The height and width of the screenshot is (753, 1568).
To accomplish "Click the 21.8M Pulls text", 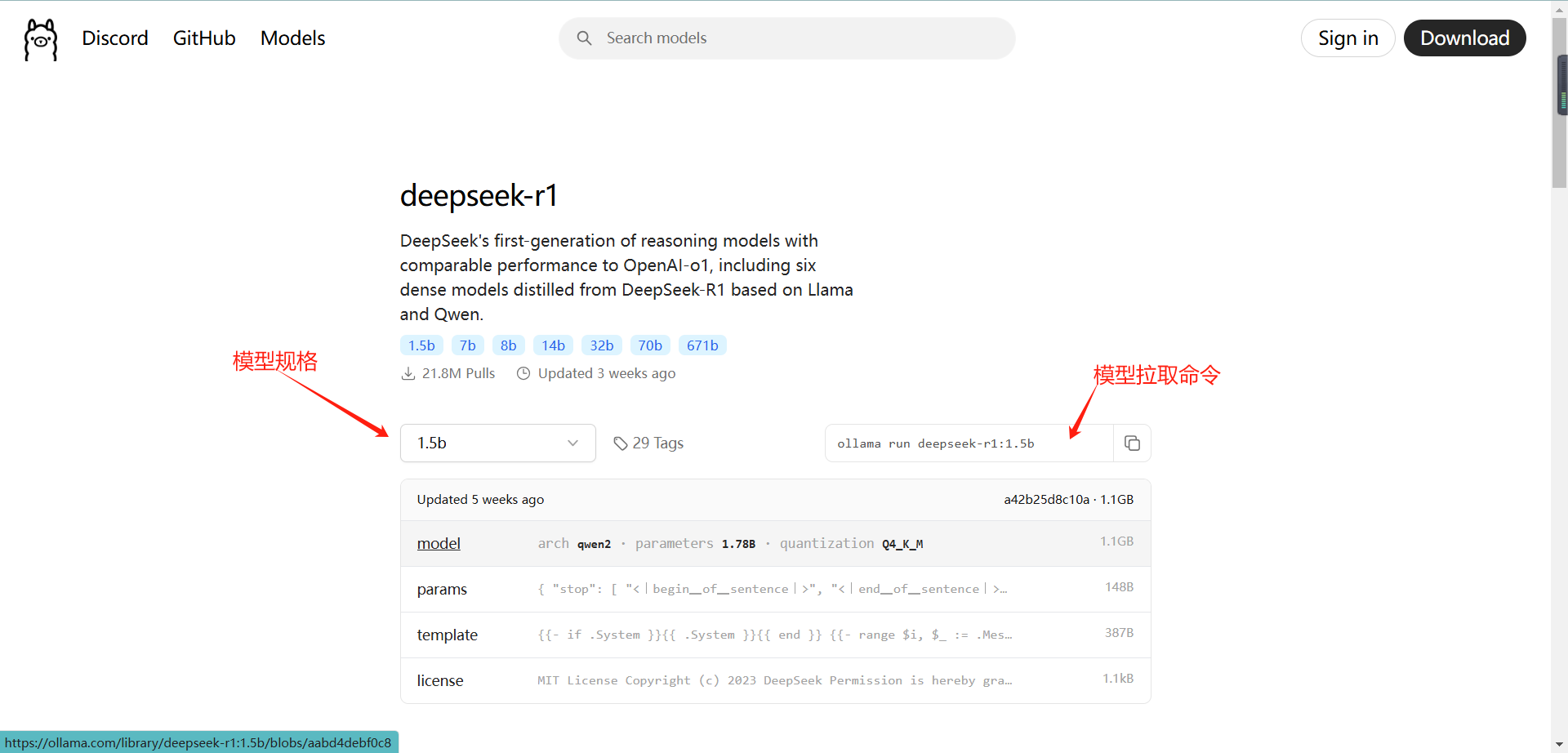I will tap(458, 373).
